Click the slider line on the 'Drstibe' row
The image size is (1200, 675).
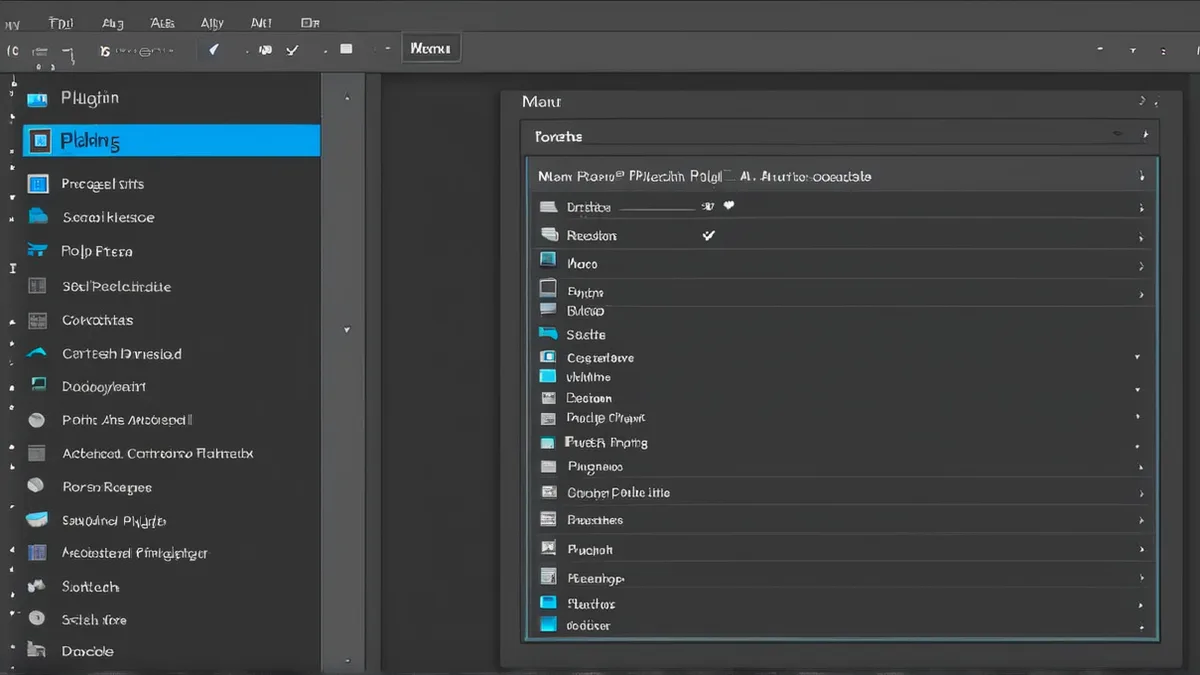point(656,208)
